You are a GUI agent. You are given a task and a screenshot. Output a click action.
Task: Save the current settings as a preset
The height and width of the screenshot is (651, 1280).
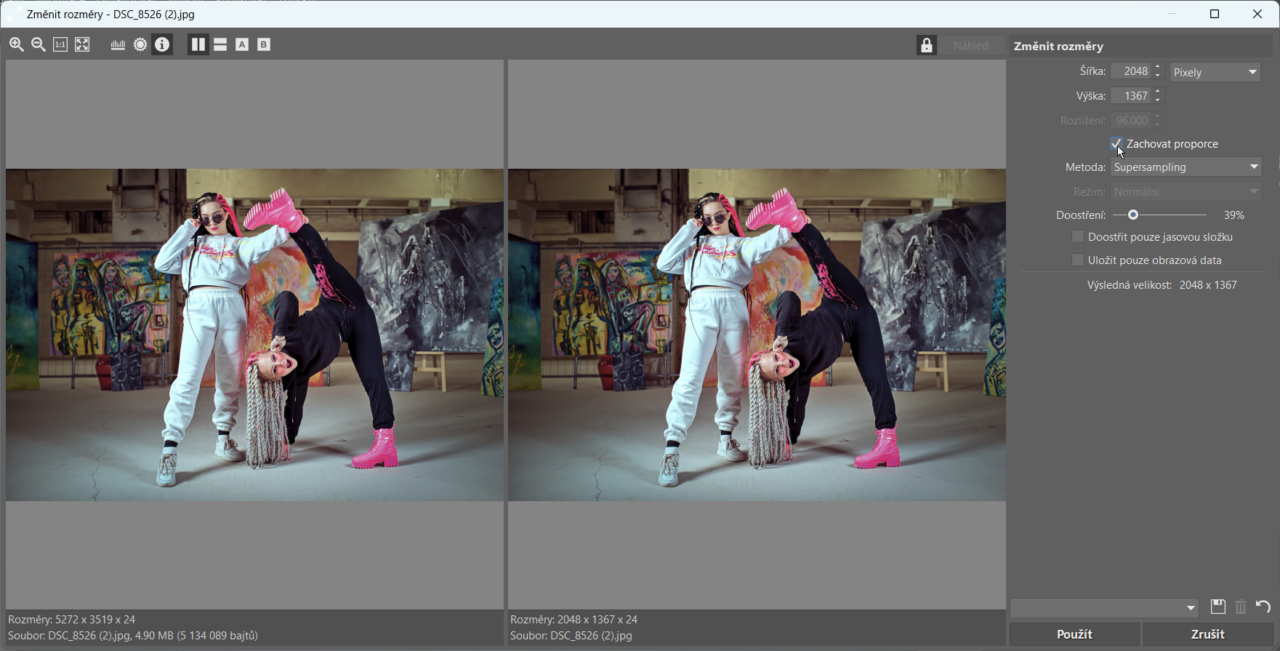[x=1218, y=607]
